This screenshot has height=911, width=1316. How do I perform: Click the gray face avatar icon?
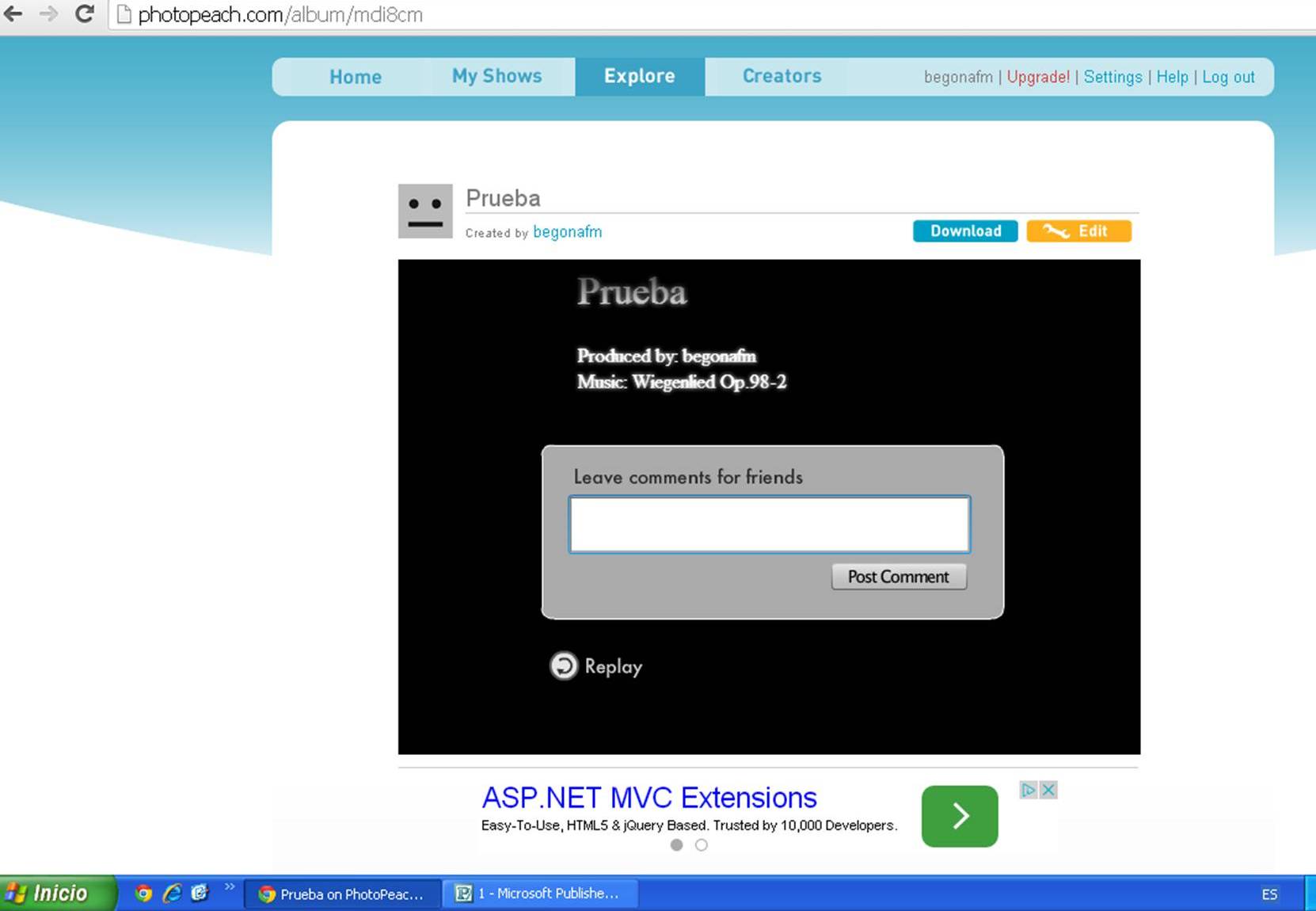coord(425,212)
